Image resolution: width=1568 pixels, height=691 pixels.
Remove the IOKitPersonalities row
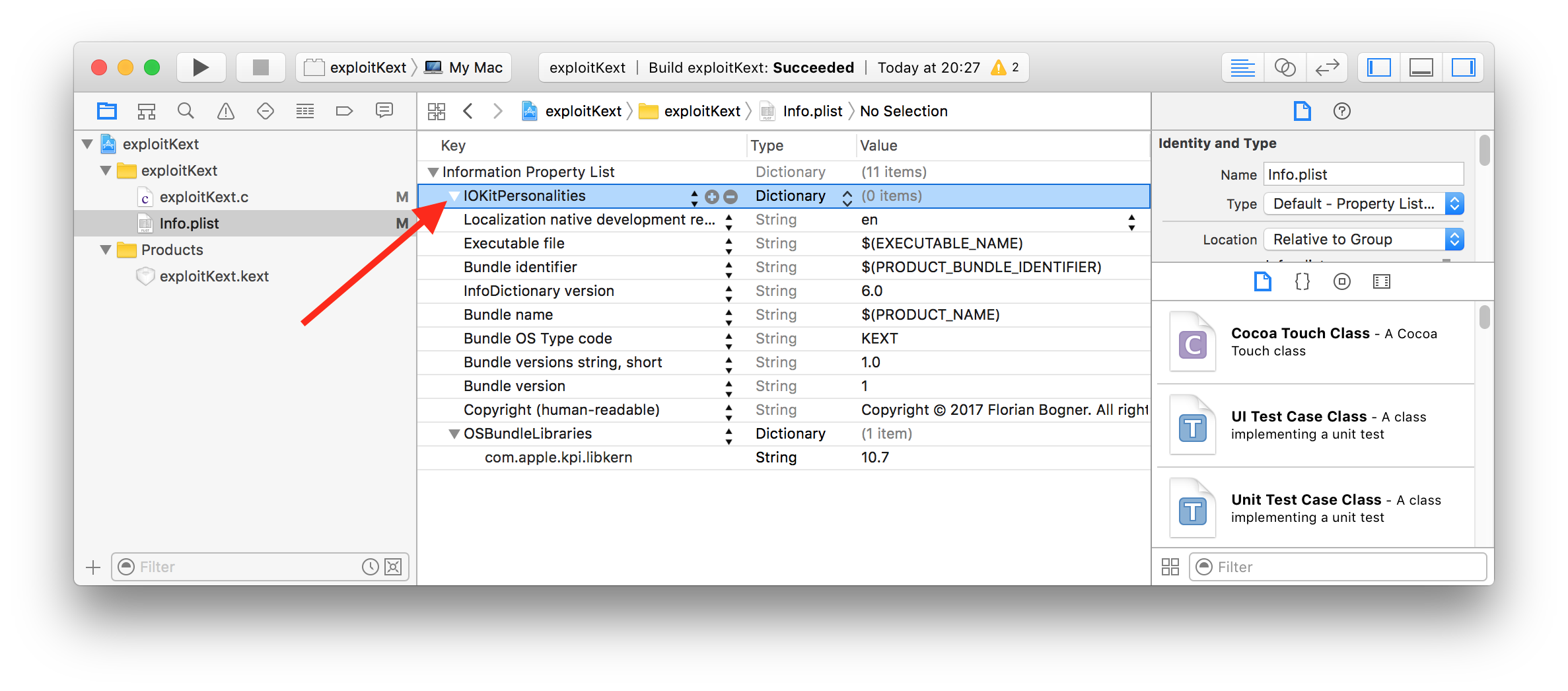click(x=731, y=196)
